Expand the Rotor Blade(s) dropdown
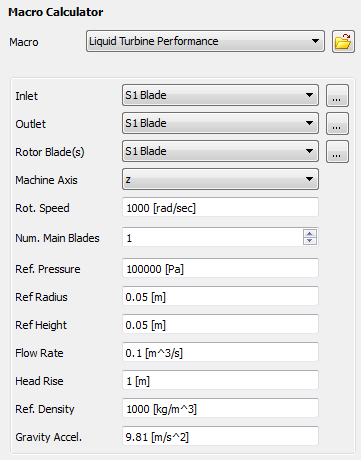 click(220, 151)
